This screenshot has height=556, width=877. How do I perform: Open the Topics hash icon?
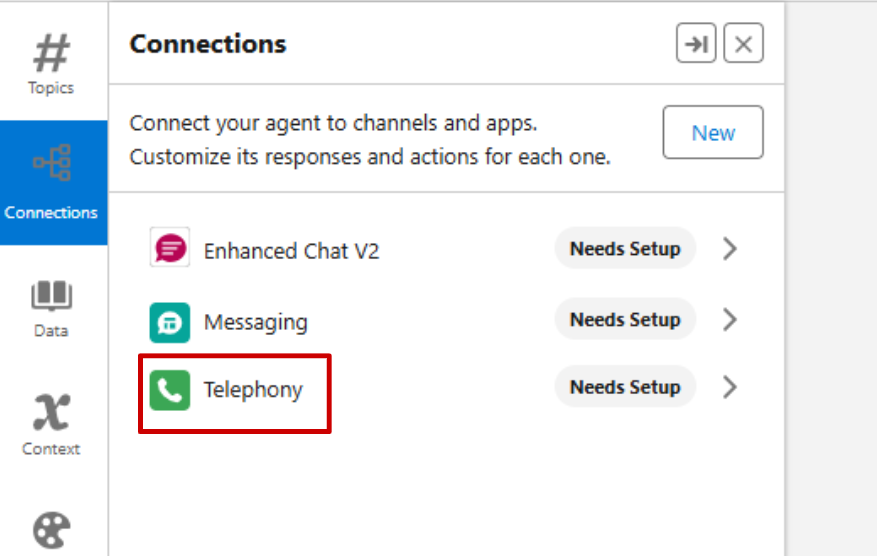[x=51, y=54]
